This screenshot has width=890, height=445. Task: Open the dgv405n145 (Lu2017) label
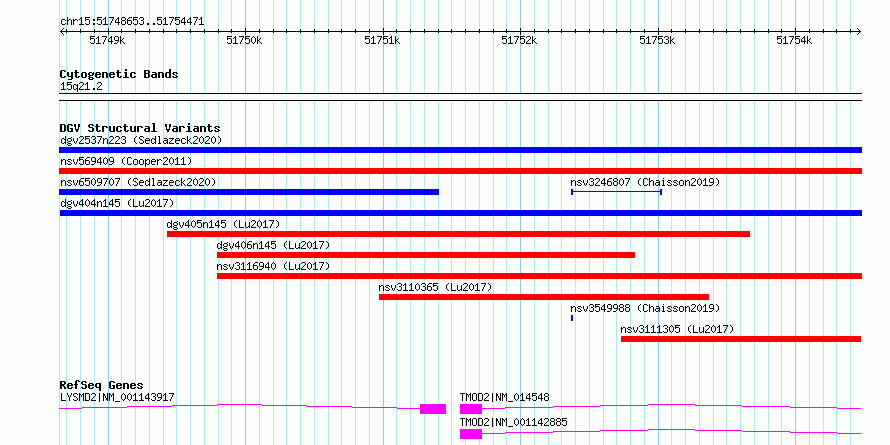224,224
